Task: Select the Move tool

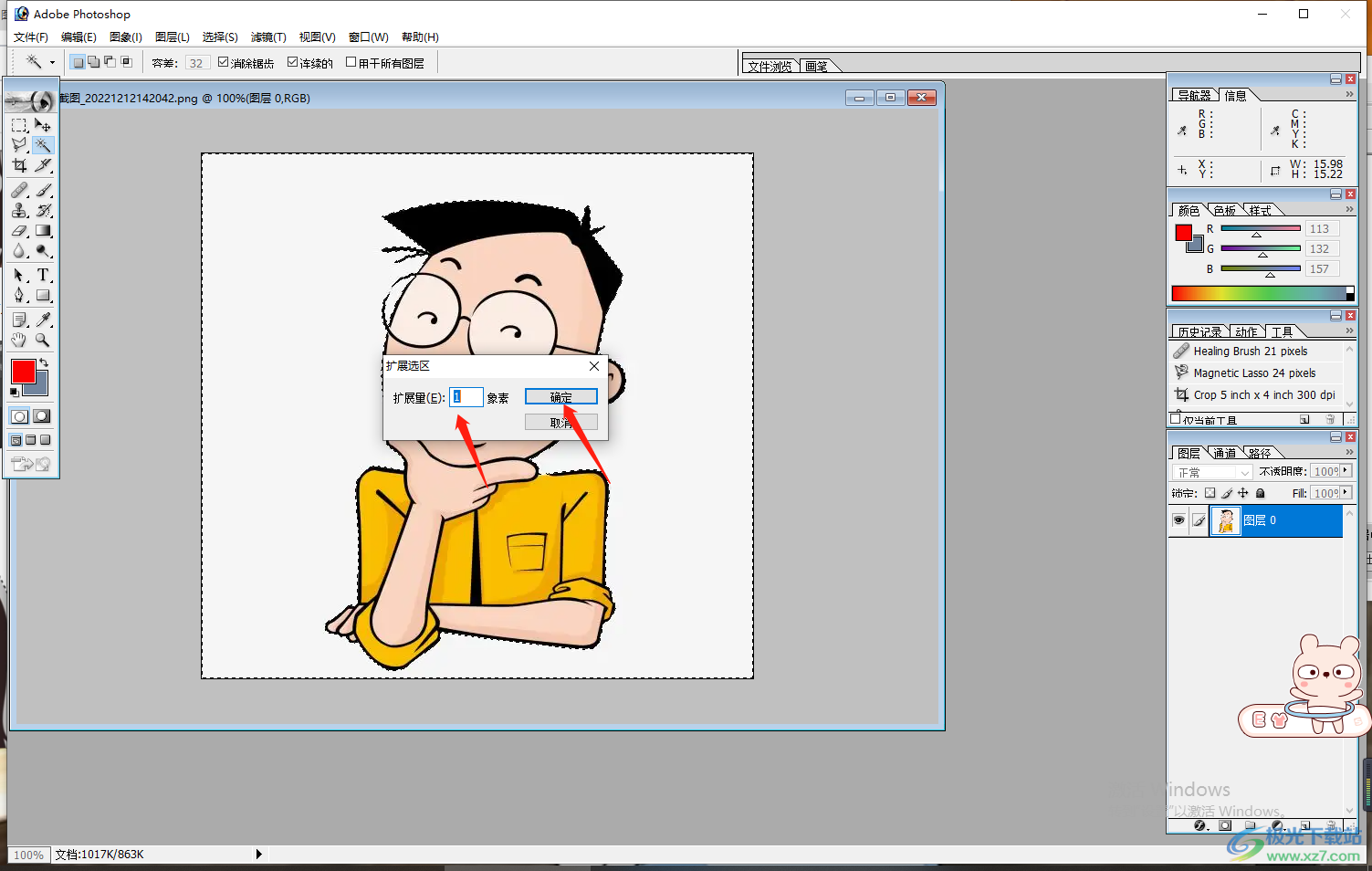Action: [43, 125]
